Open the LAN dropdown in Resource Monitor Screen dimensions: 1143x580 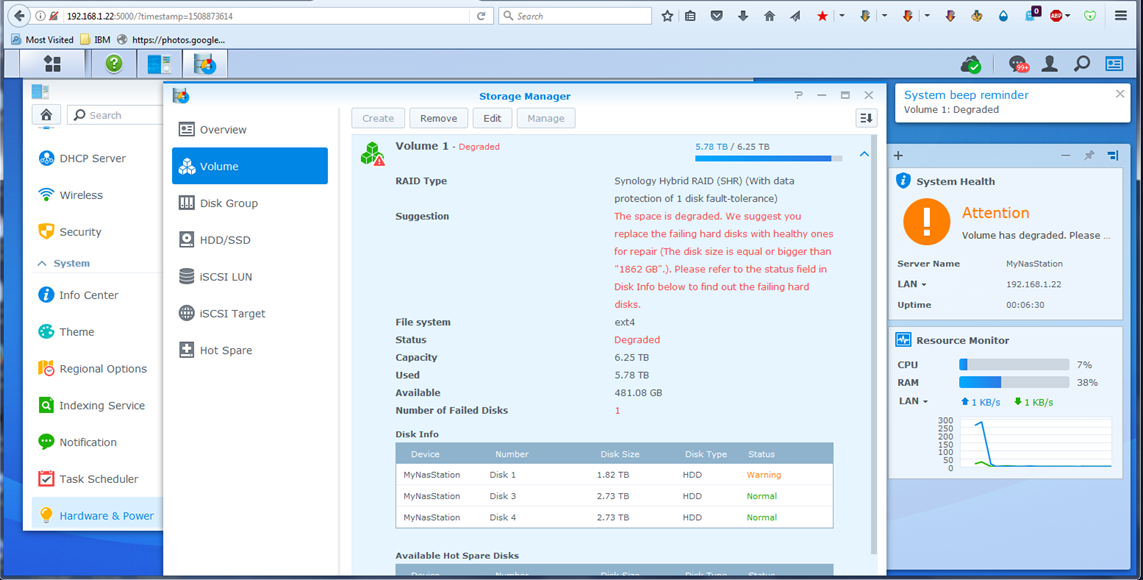click(912, 401)
